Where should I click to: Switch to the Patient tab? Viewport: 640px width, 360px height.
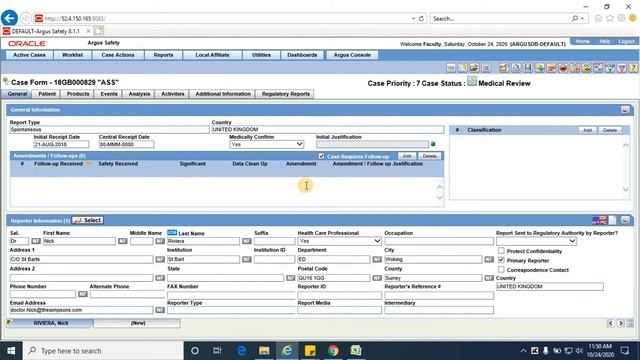(47, 94)
